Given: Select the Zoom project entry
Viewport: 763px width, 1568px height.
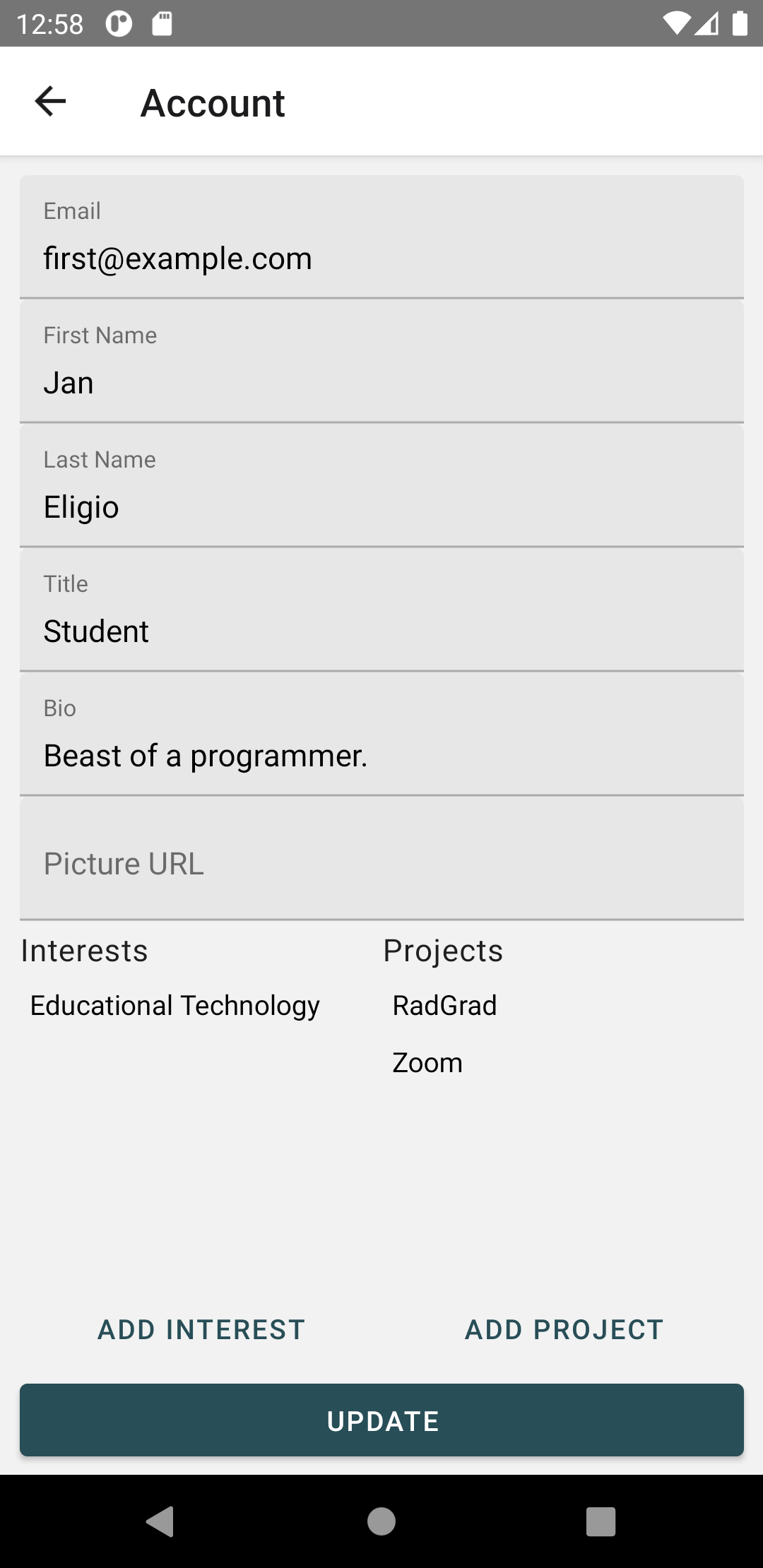Looking at the screenshot, I should 427,1062.
